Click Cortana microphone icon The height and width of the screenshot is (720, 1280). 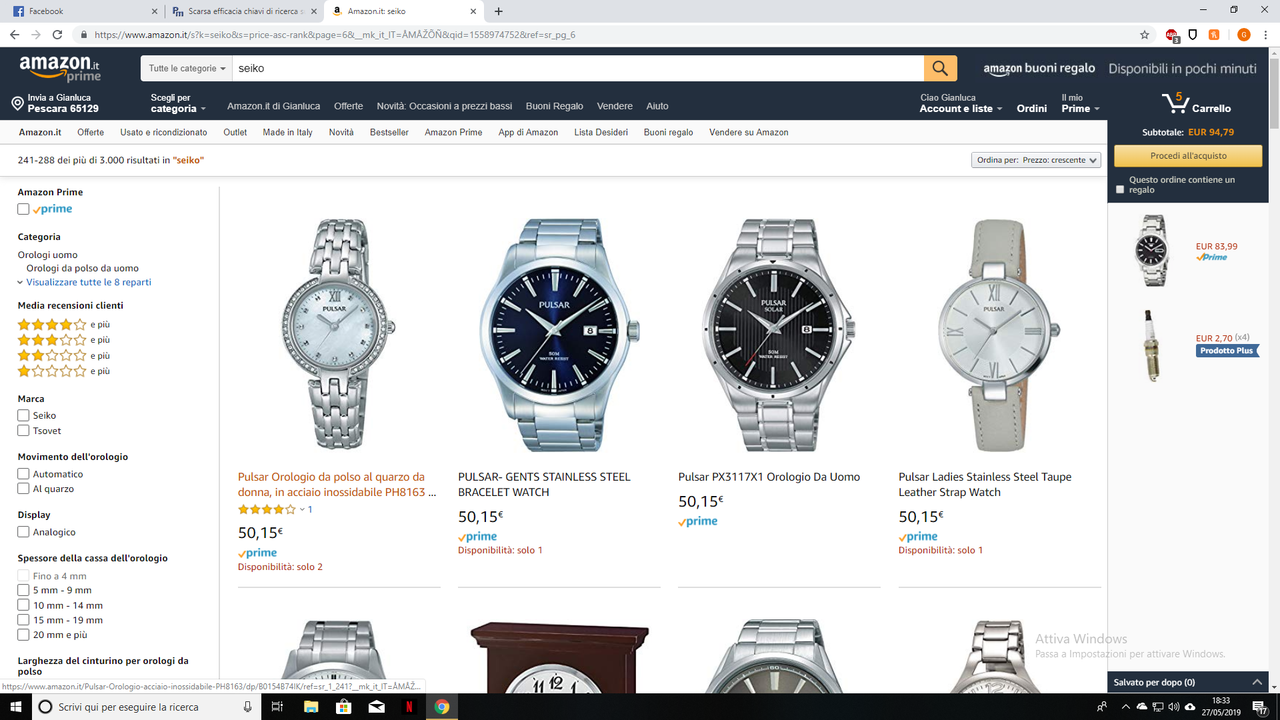[x=247, y=707]
